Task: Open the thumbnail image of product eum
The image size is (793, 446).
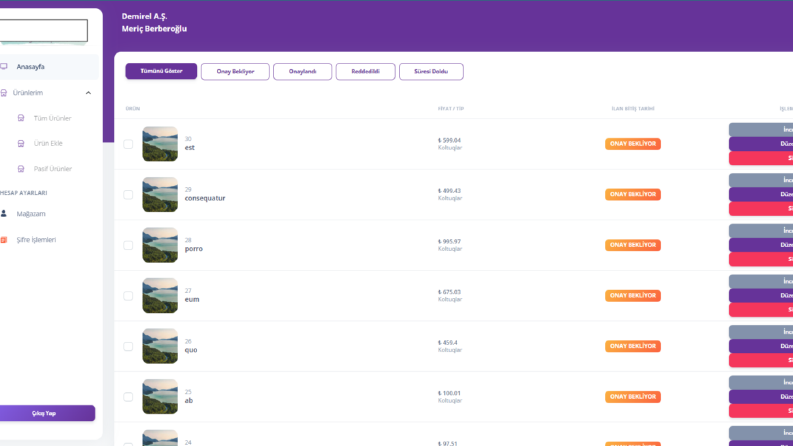Action: (x=160, y=296)
